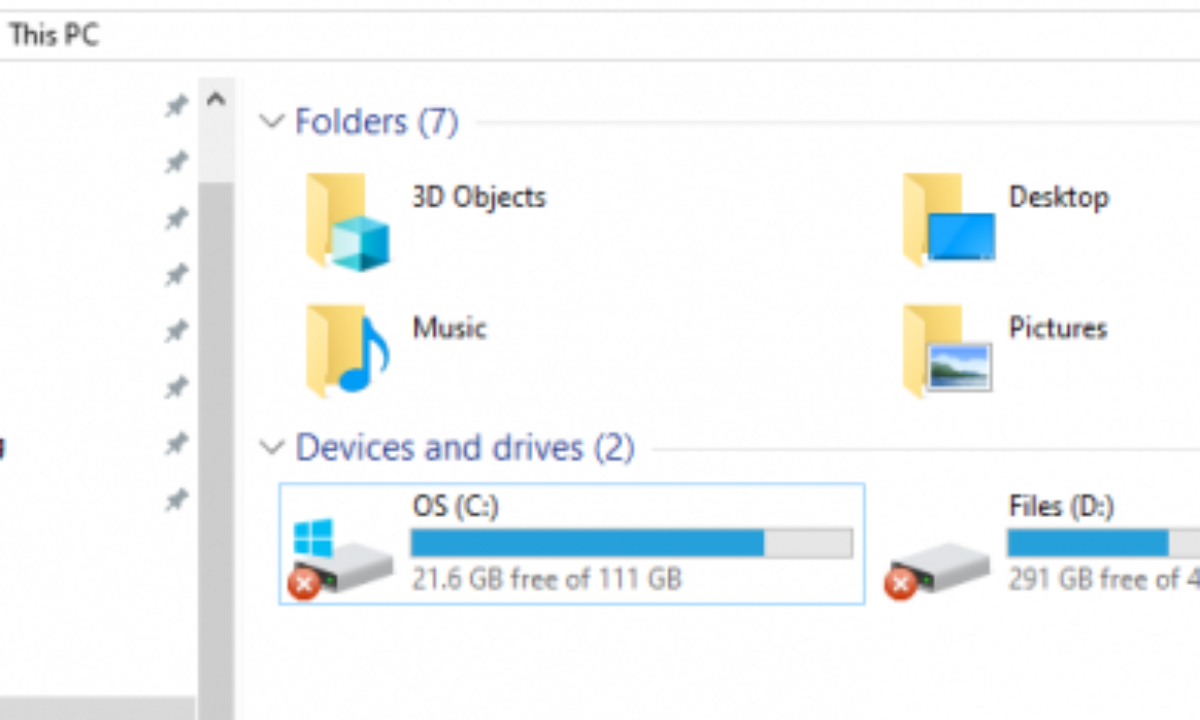
Task: Click the This PC address bar text
Action: coord(54,36)
